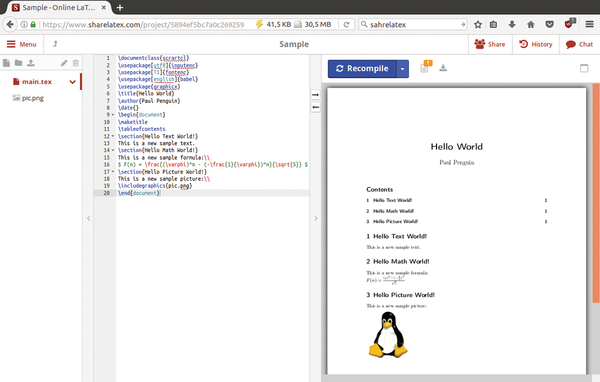Click the browser search box with sahrelatex
This screenshot has width=600, height=382.
point(412,24)
